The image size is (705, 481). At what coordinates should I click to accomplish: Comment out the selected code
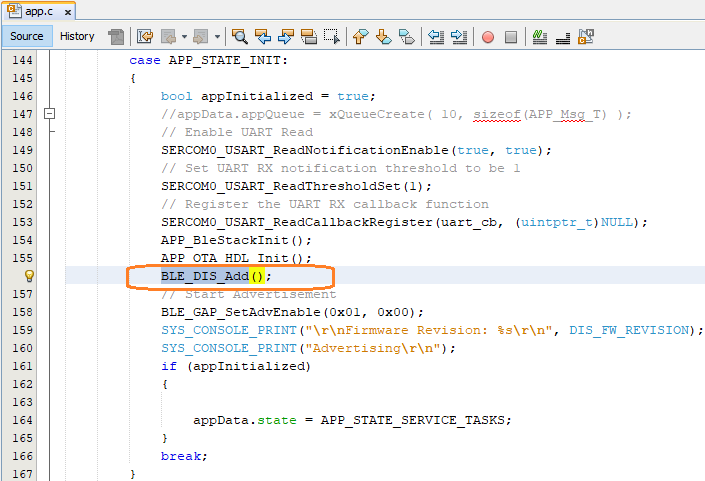tap(540, 37)
